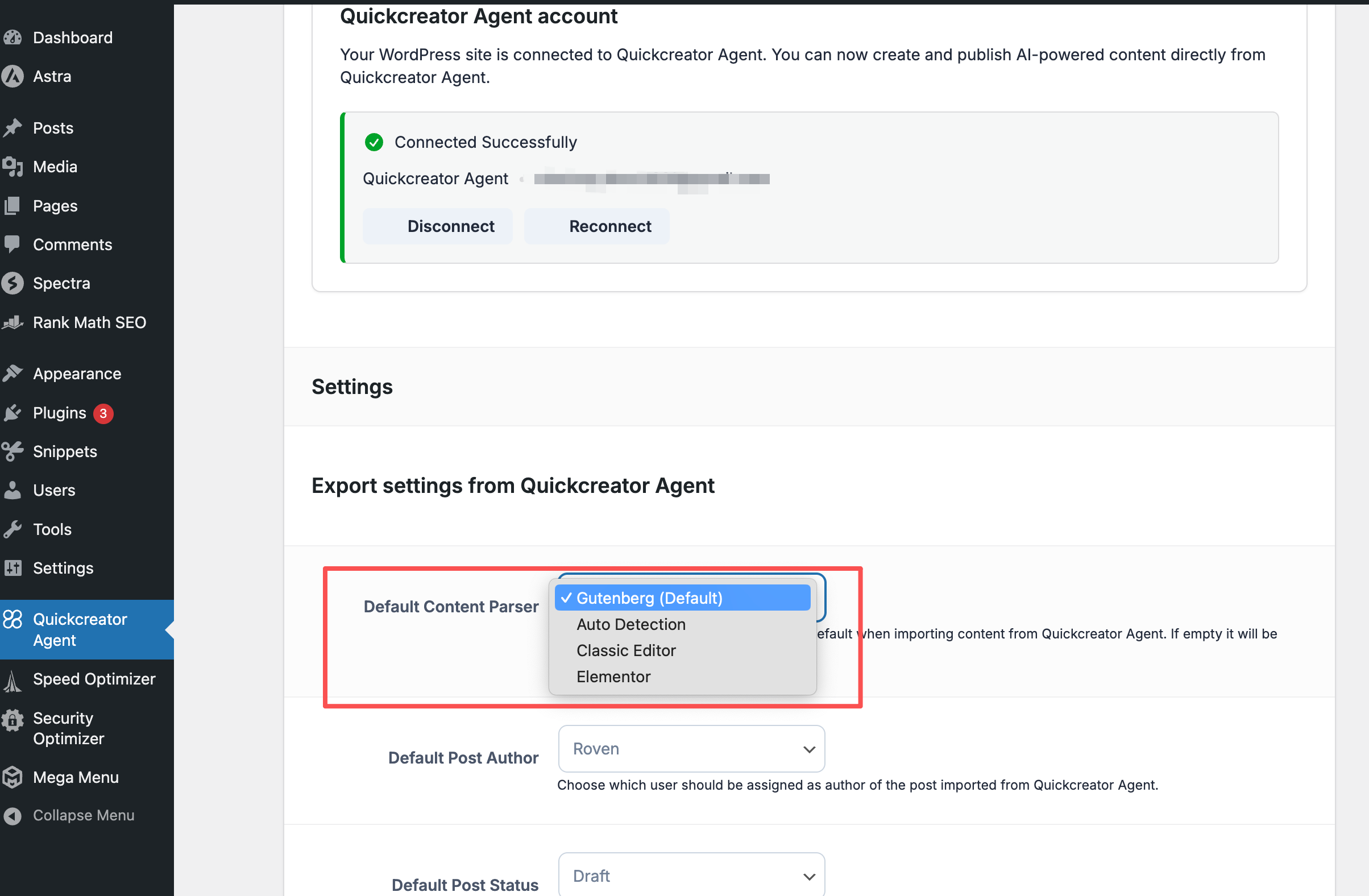1369x896 pixels.
Task: Open the Default Post Author dropdown
Action: 690,749
